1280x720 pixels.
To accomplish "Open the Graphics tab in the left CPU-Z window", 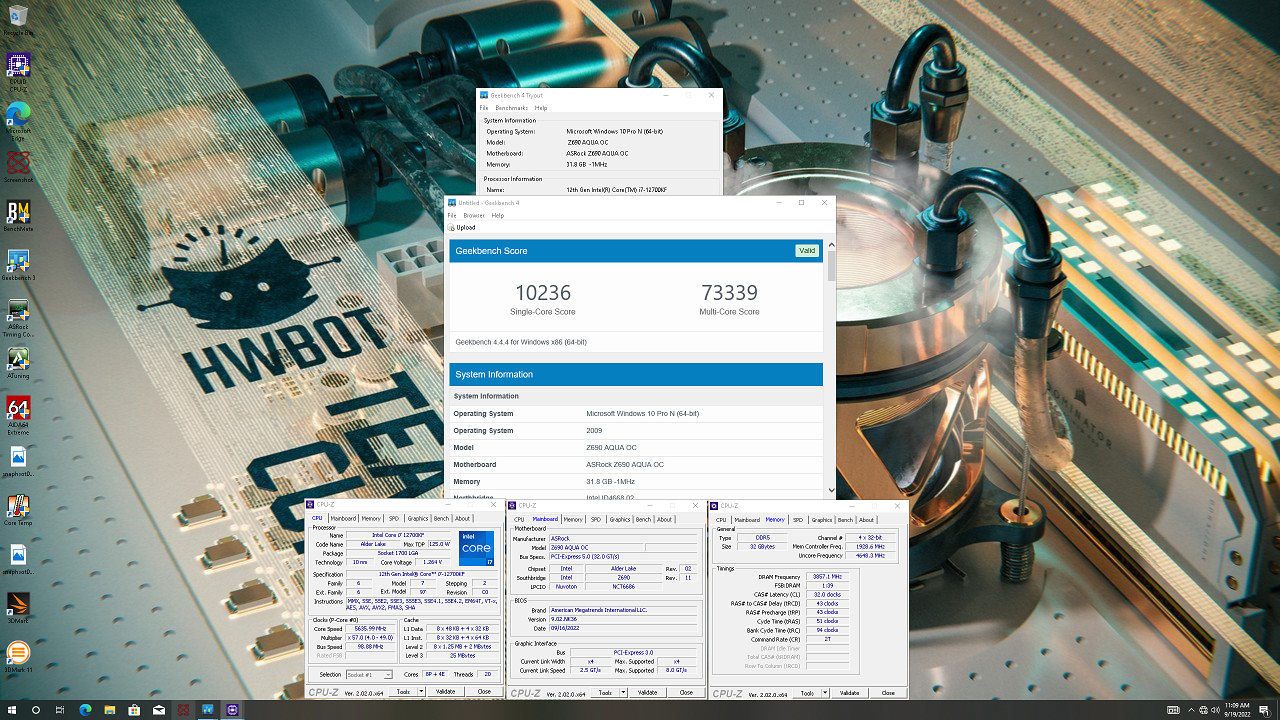I will pos(418,519).
